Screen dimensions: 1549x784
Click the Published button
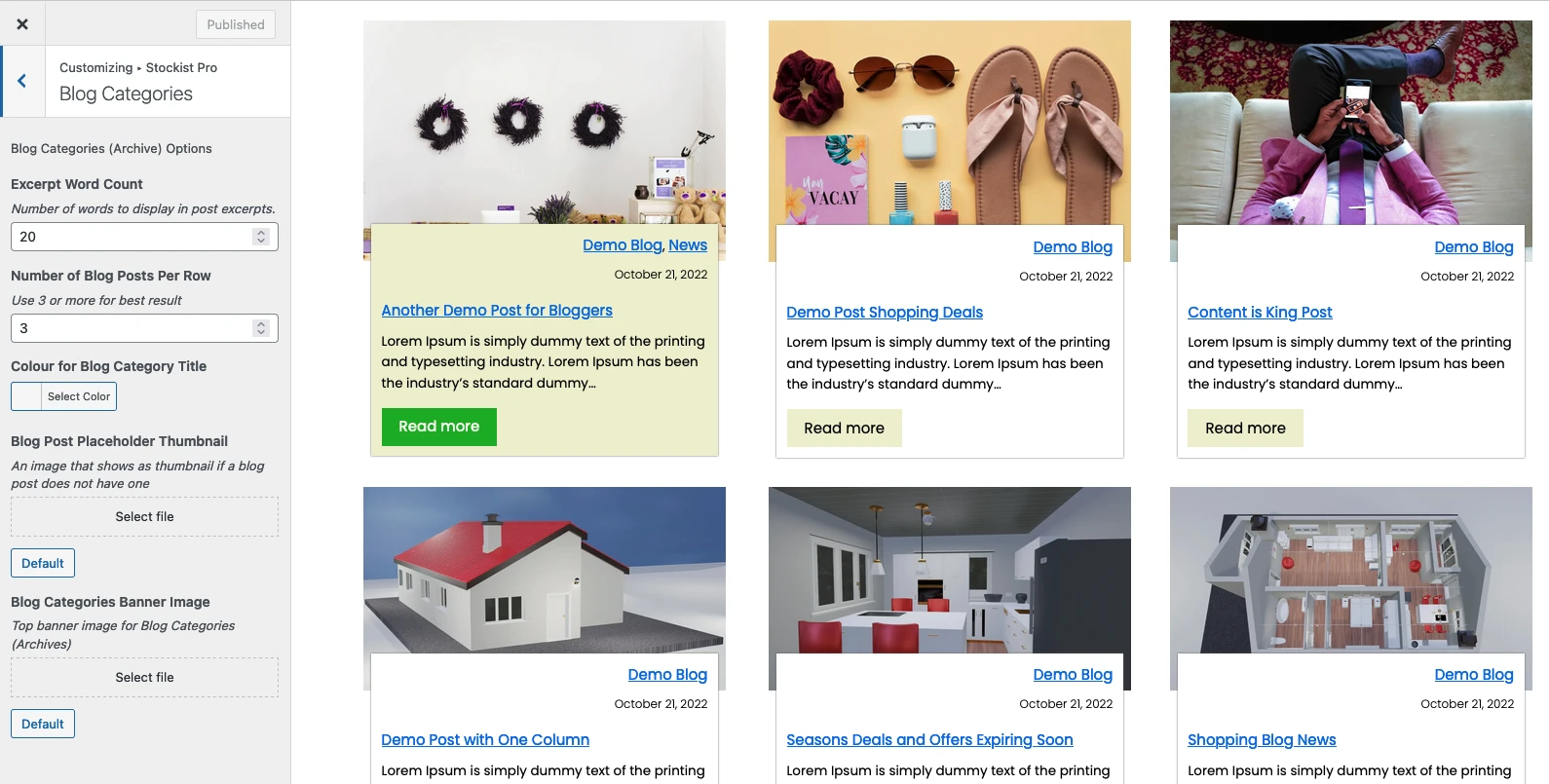coord(236,24)
